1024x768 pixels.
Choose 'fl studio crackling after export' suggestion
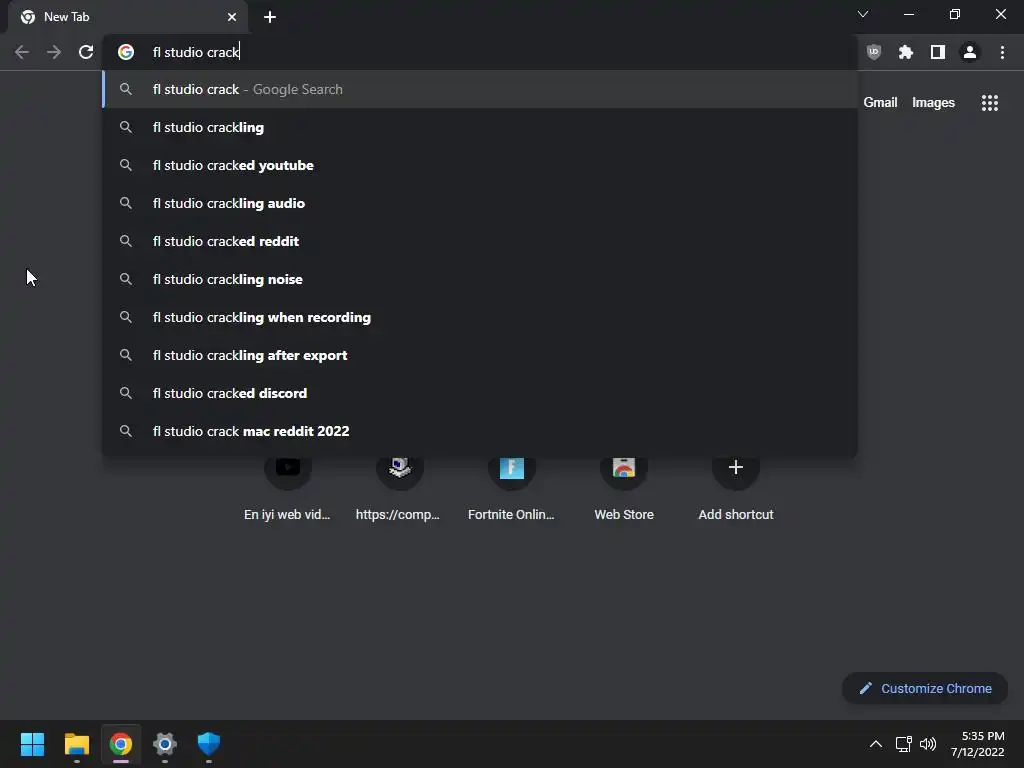tap(480, 355)
